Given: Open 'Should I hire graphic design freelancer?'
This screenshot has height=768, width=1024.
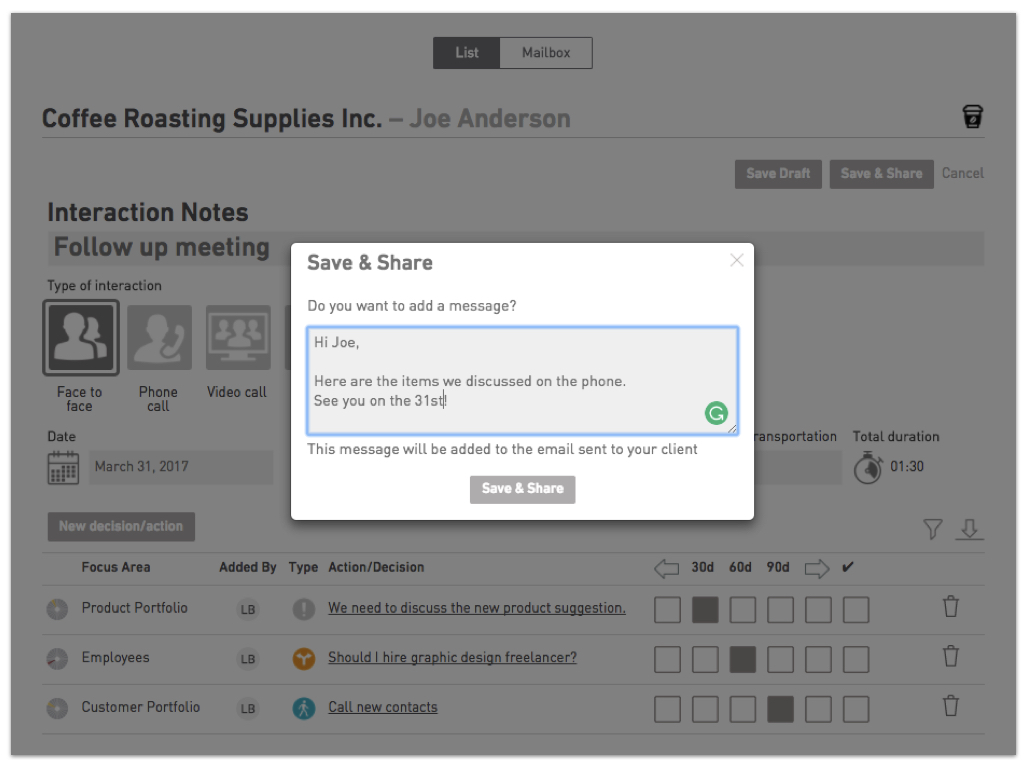Looking at the screenshot, I should tap(453, 658).
